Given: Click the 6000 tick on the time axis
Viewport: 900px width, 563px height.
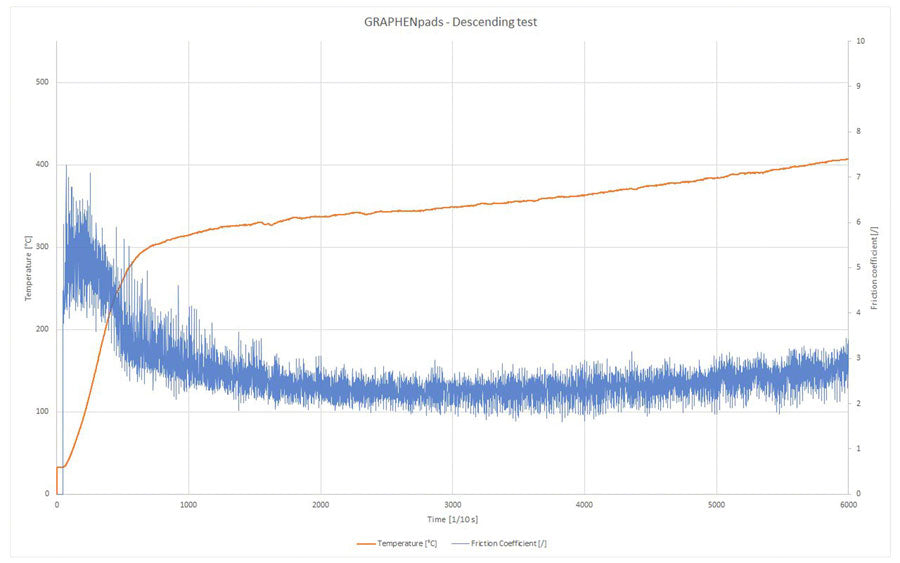Looking at the screenshot, I should 848,504.
